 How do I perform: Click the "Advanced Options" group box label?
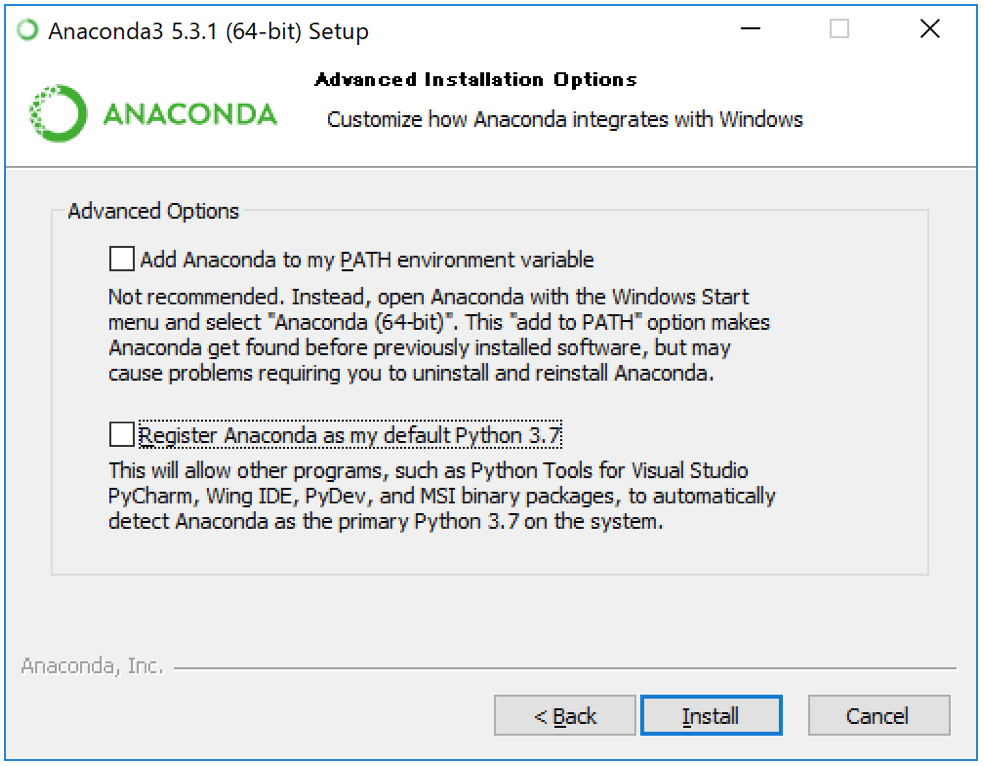click(154, 211)
